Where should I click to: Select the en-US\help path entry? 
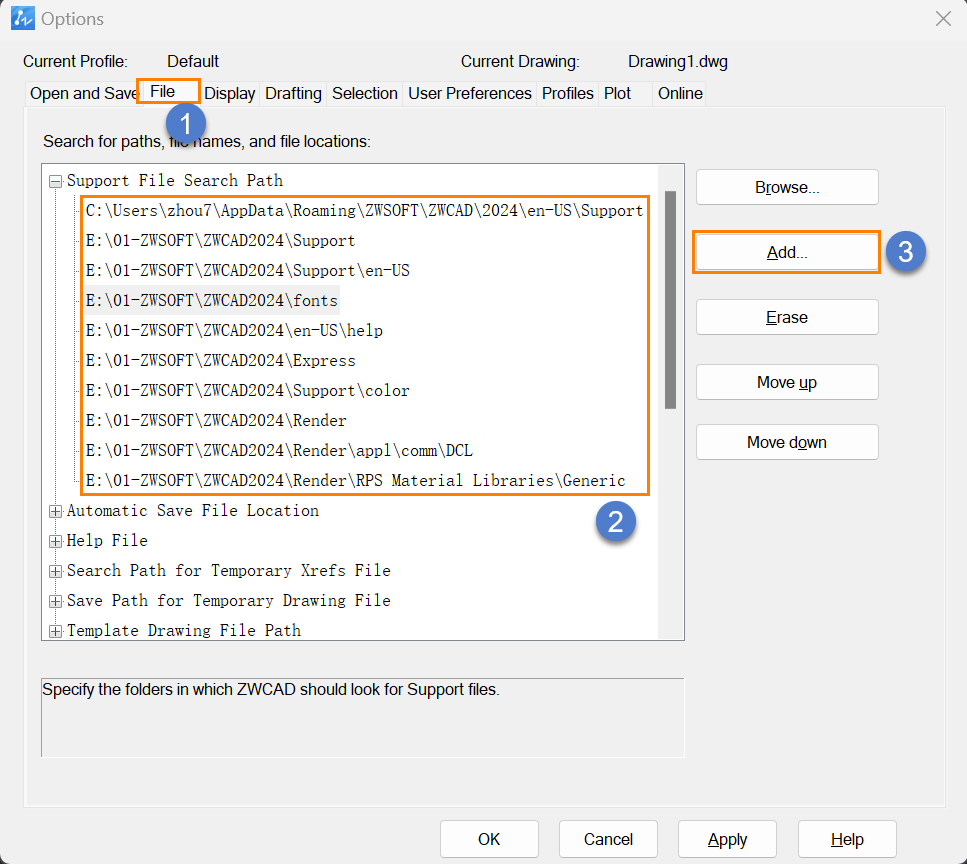[234, 331]
